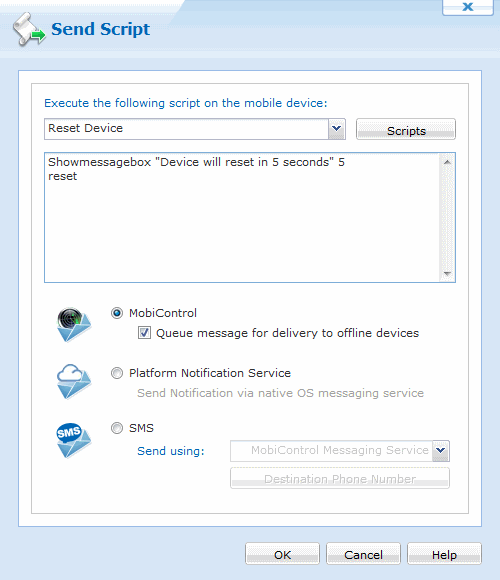Select Platform Notification Service radio button
Screen dimensions: 500x580
117,373
